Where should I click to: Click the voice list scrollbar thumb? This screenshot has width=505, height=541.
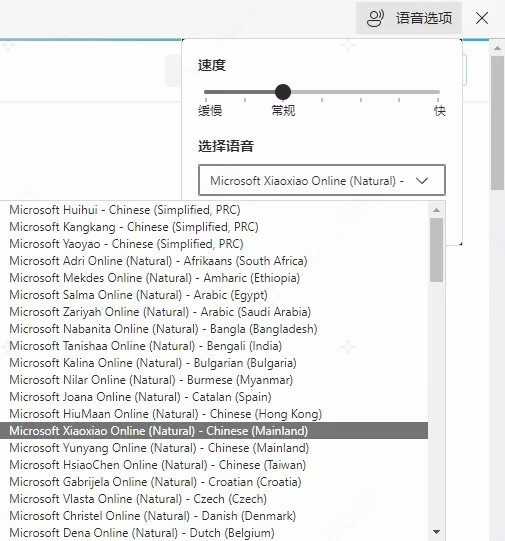(436, 250)
